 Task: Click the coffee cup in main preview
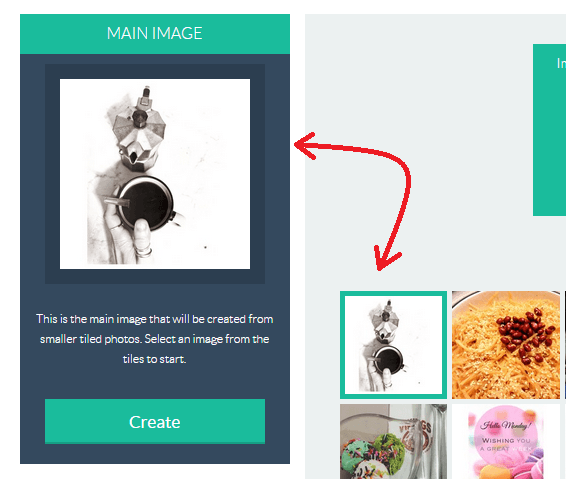pyautogui.click(x=146, y=204)
